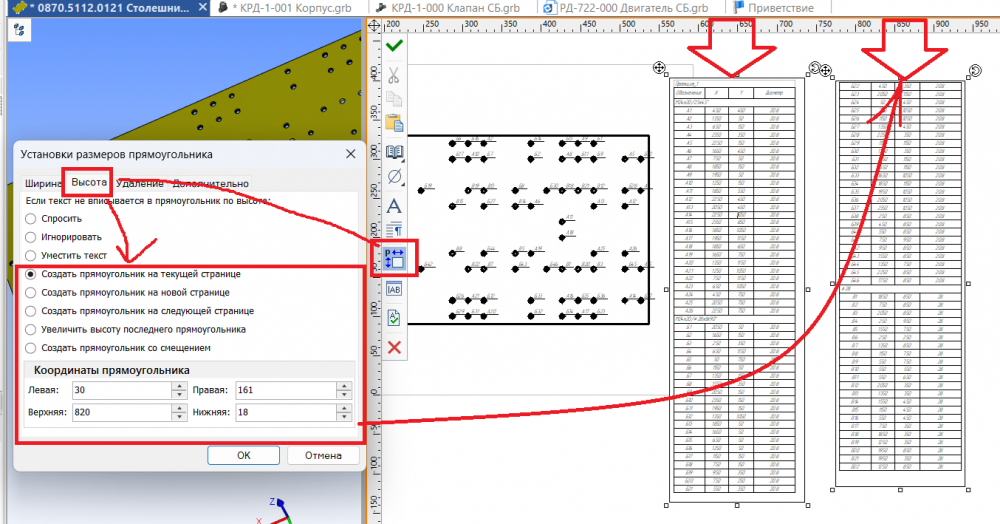This screenshot has width=1000, height=524.
Task: Click the Отмена button
Action: (x=323, y=455)
